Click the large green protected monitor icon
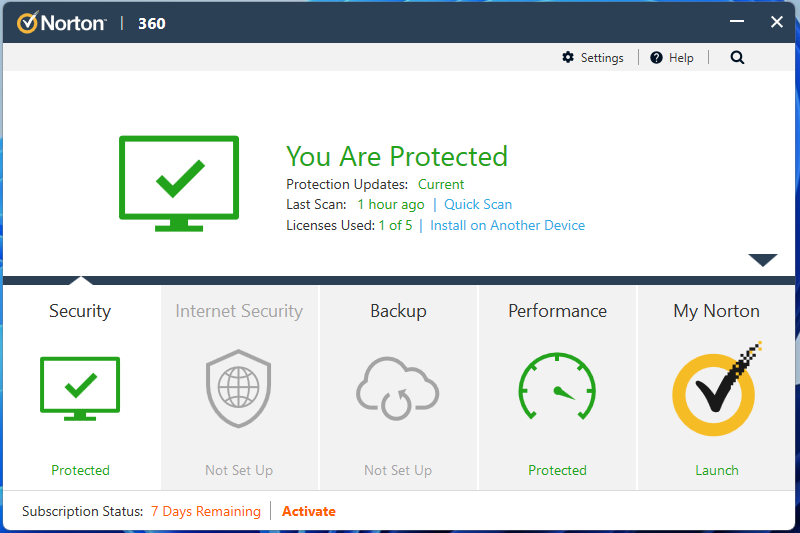Image resolution: width=800 pixels, height=533 pixels. [x=179, y=183]
